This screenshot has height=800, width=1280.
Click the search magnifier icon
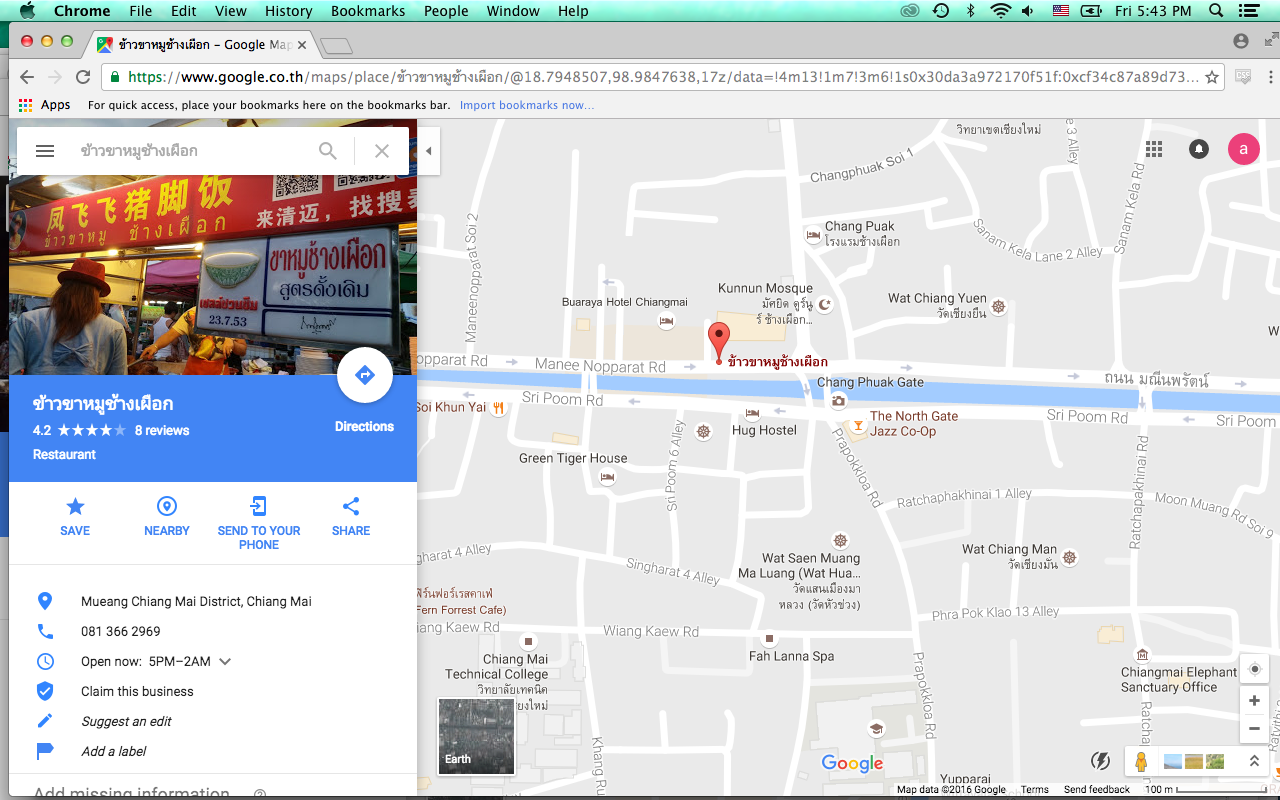tap(328, 151)
